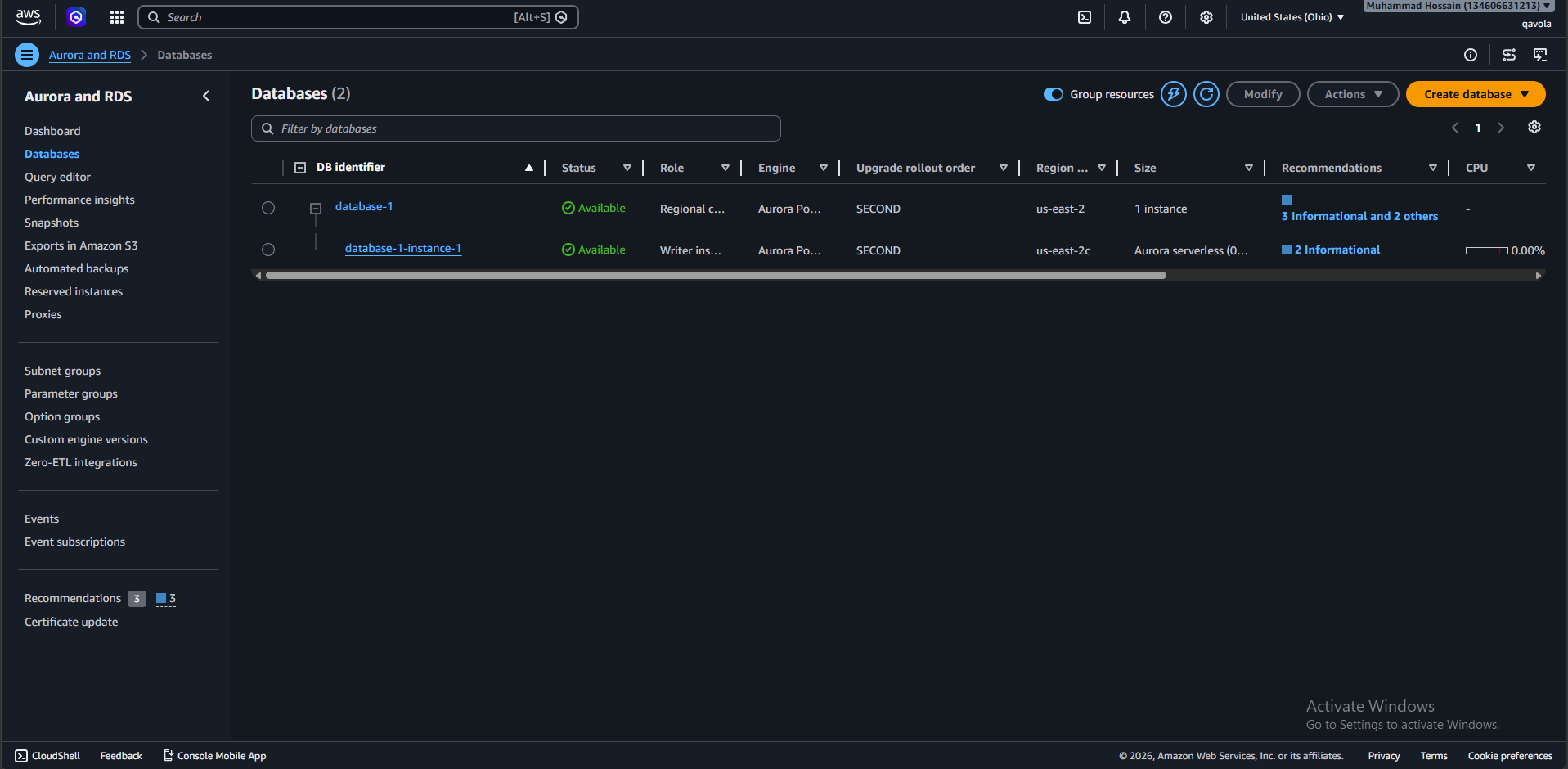Open the United States (Ohio) region selector
The height and width of the screenshot is (769, 1568).
[1292, 17]
